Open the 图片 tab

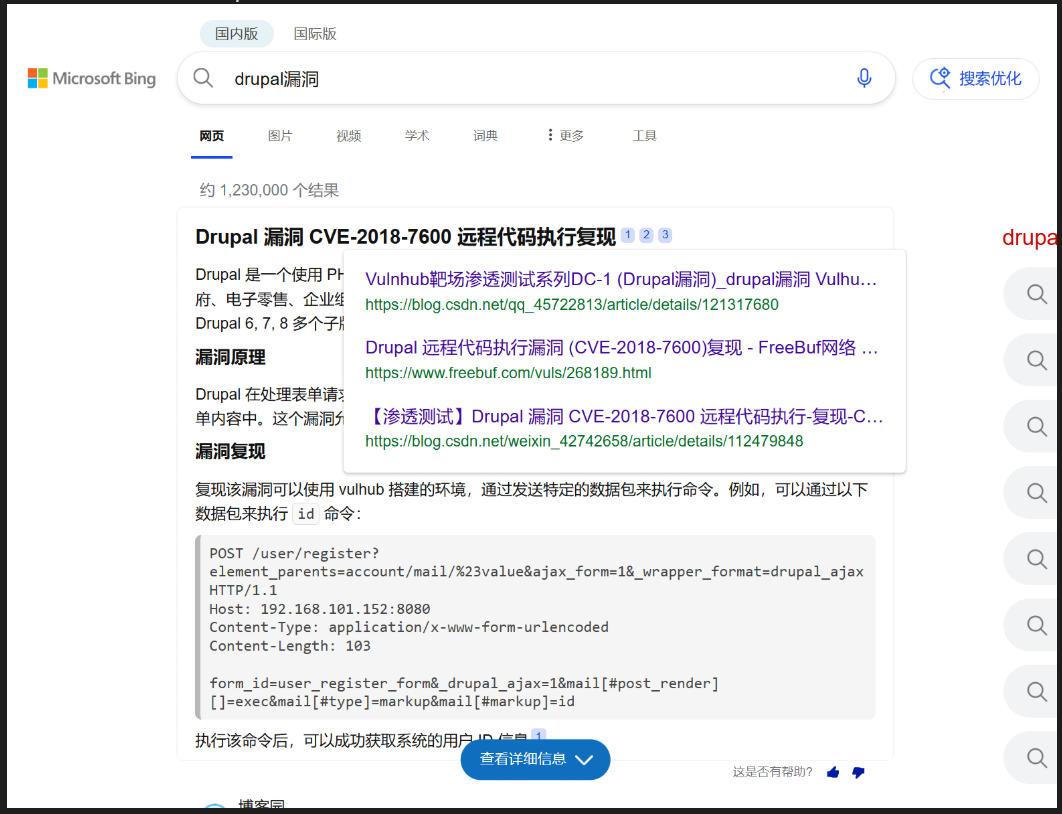tap(280, 136)
